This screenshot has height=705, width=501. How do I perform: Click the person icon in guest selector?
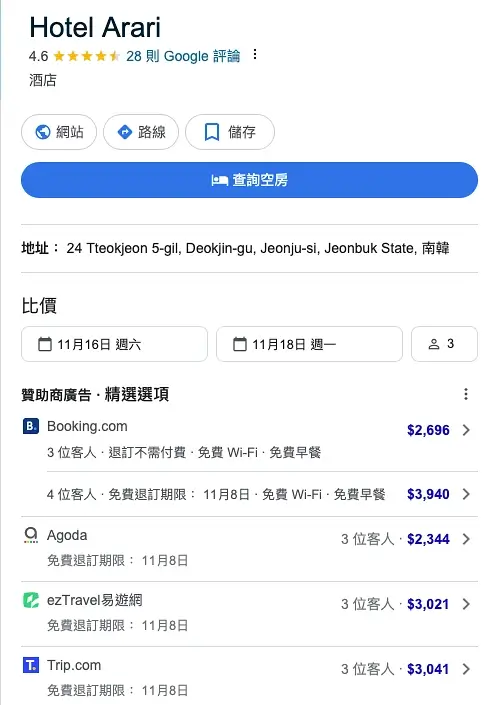(434, 344)
